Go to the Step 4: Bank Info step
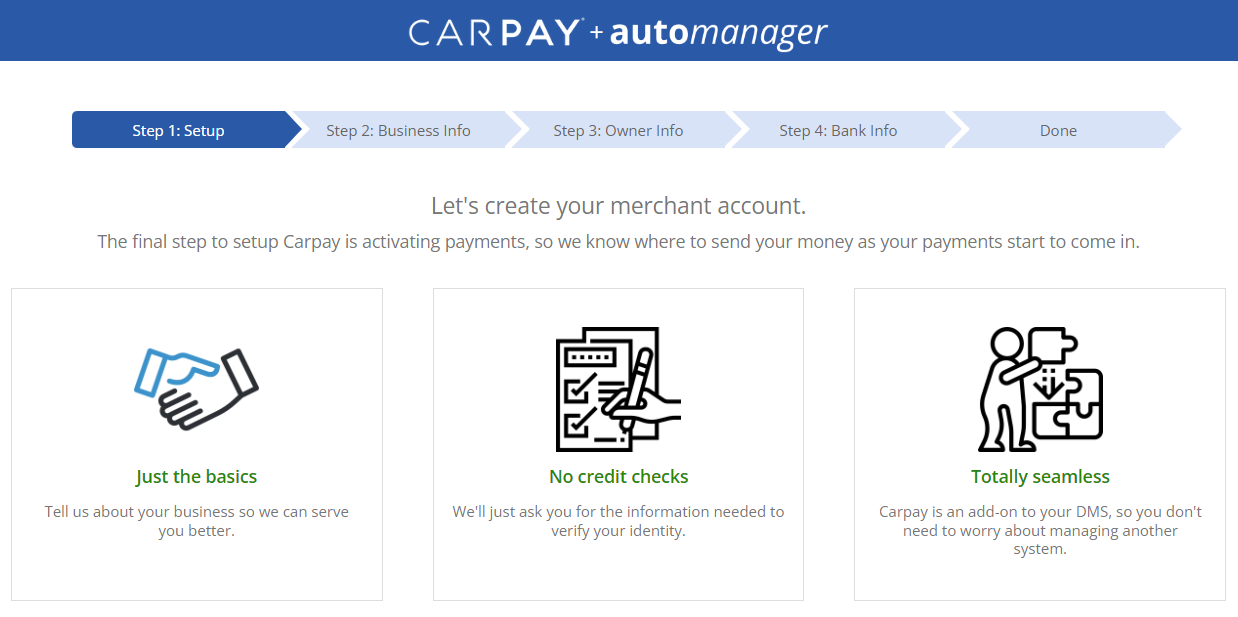 coord(838,130)
